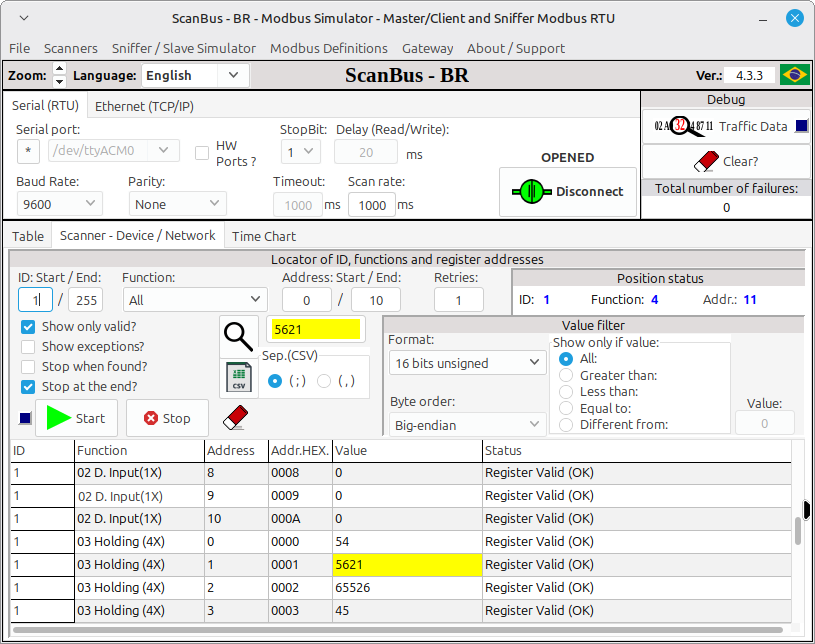The height and width of the screenshot is (644, 815).
Task: Decrease zoom with the down stepper arrow
Action: point(60,81)
